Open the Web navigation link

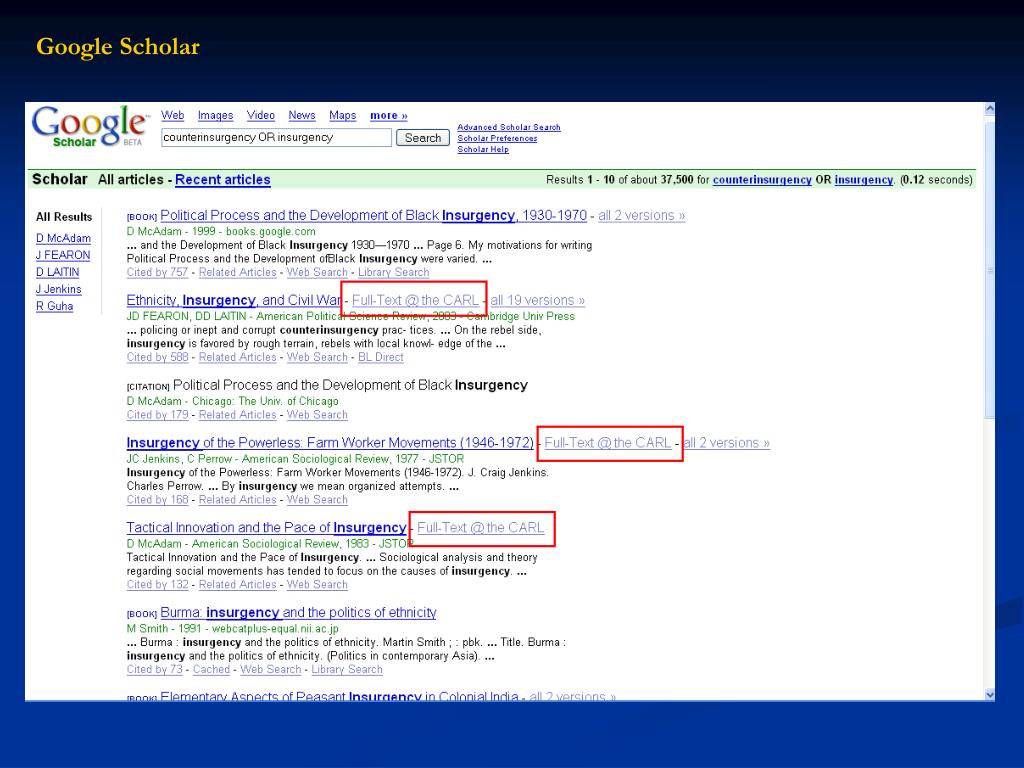click(x=172, y=116)
